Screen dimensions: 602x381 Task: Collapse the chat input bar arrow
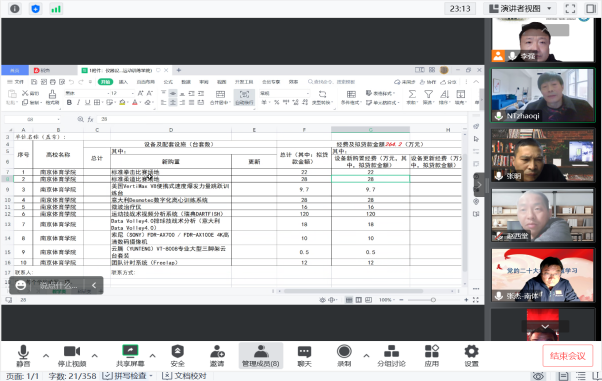pyautogui.click(x=94, y=285)
